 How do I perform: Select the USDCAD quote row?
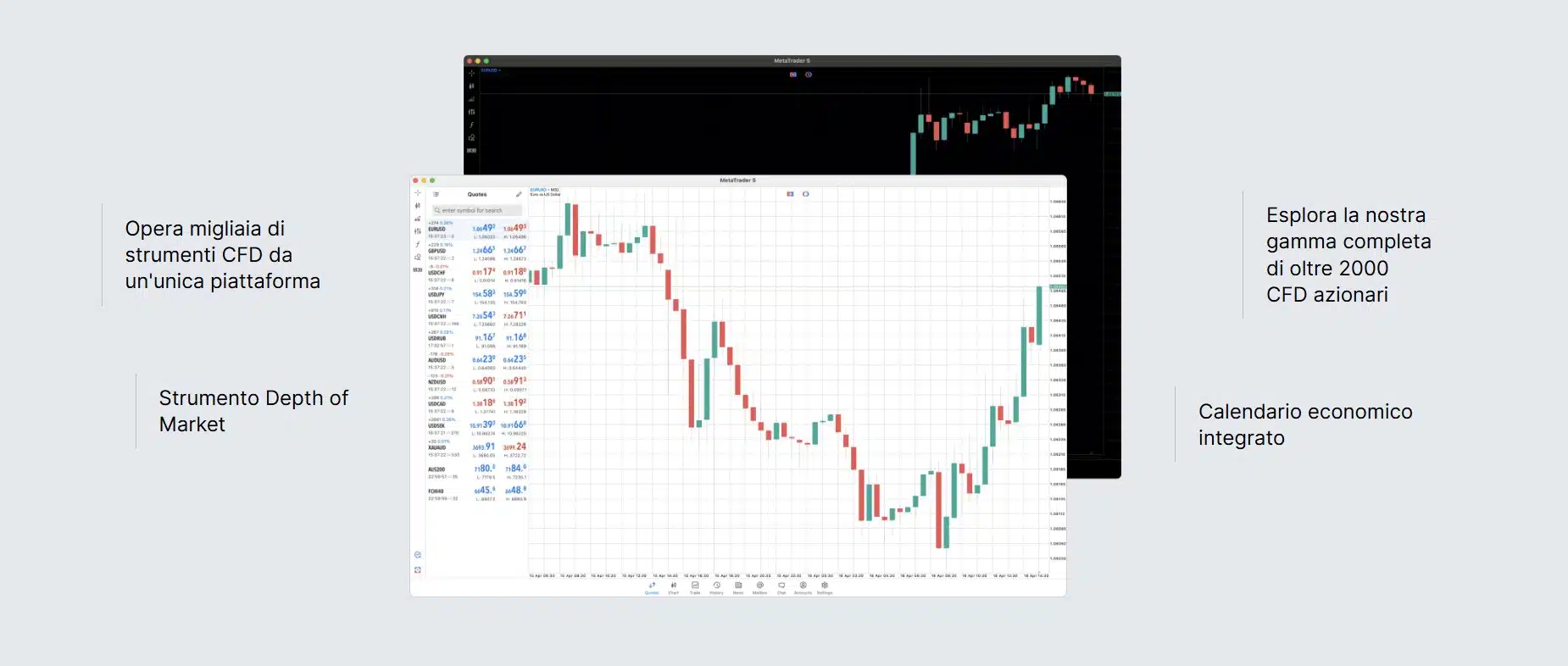pos(476,405)
